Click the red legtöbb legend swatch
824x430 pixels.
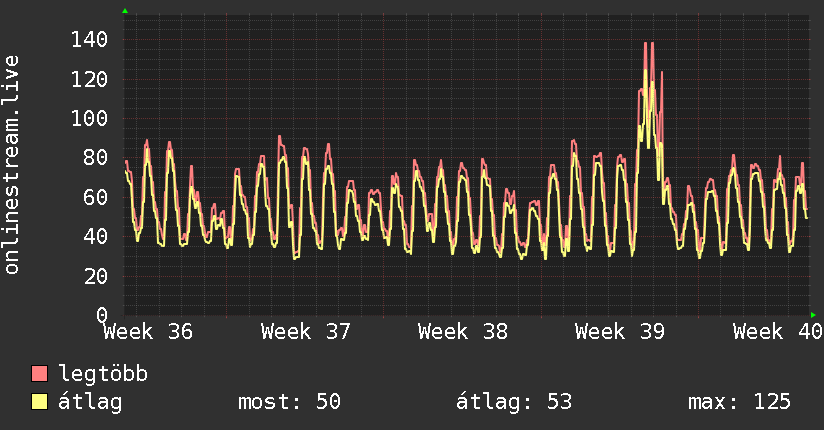pos(39,373)
